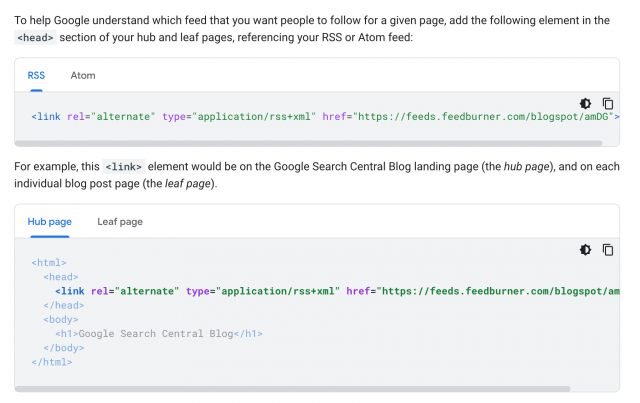Click the h1 Google Search Central Blog line
This screenshot has height=403, width=640.
159,334
